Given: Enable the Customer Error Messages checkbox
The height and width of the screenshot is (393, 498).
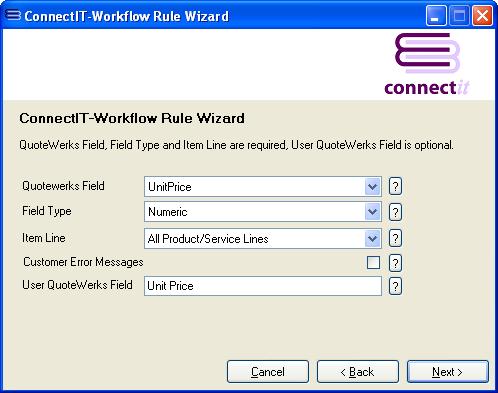Looking at the screenshot, I should pos(373,262).
